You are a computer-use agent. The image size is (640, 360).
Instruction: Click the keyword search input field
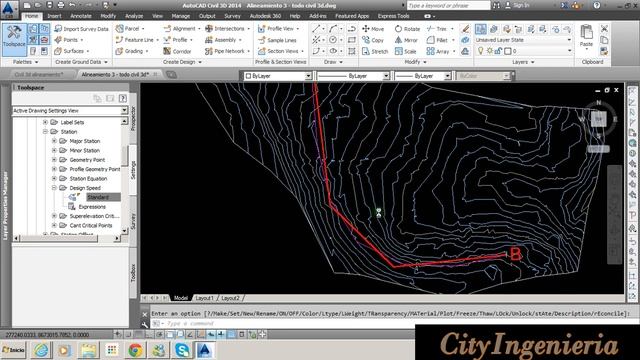[448, 5]
